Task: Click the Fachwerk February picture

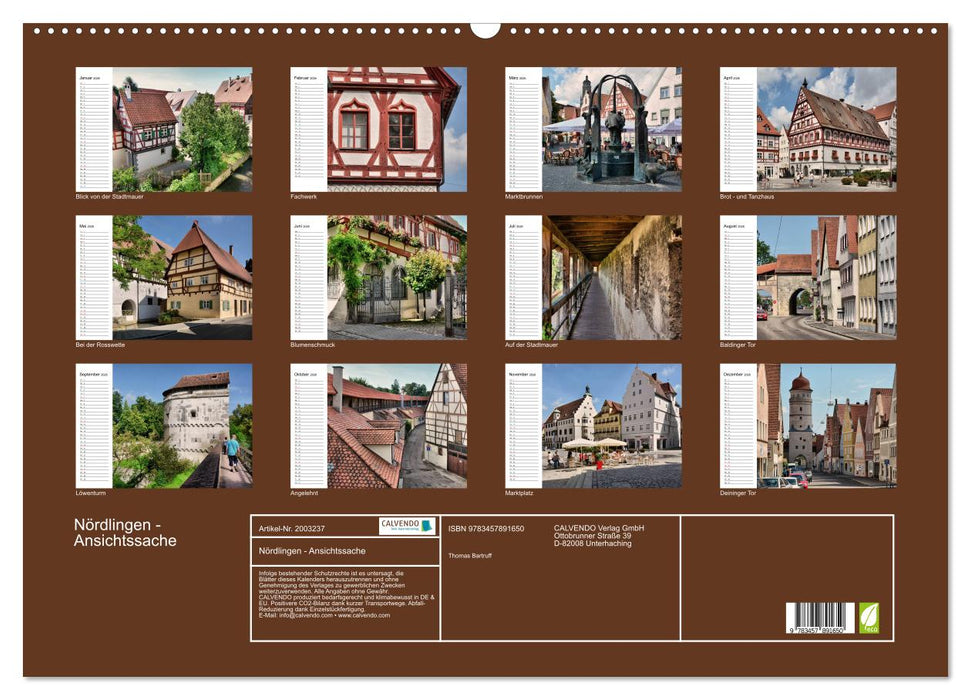Action: click(x=399, y=128)
